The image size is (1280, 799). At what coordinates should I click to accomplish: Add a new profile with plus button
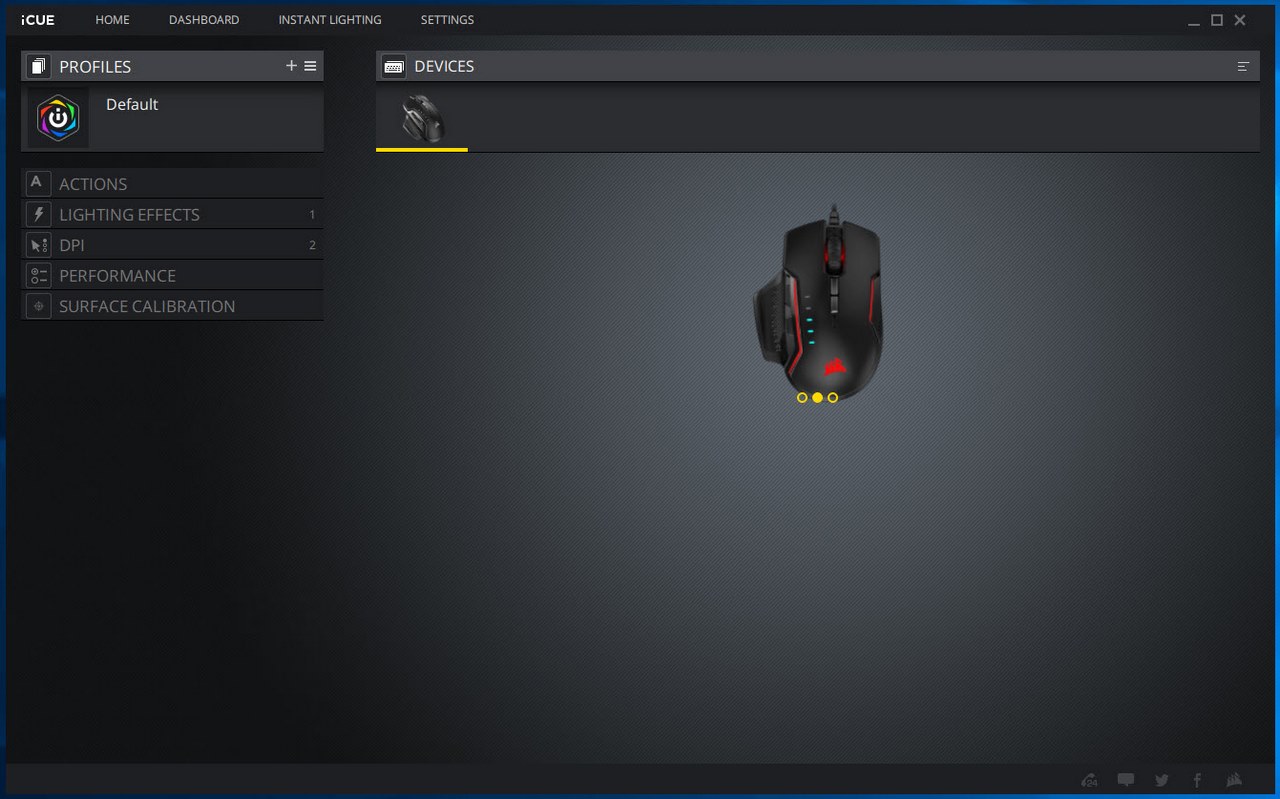click(x=291, y=66)
